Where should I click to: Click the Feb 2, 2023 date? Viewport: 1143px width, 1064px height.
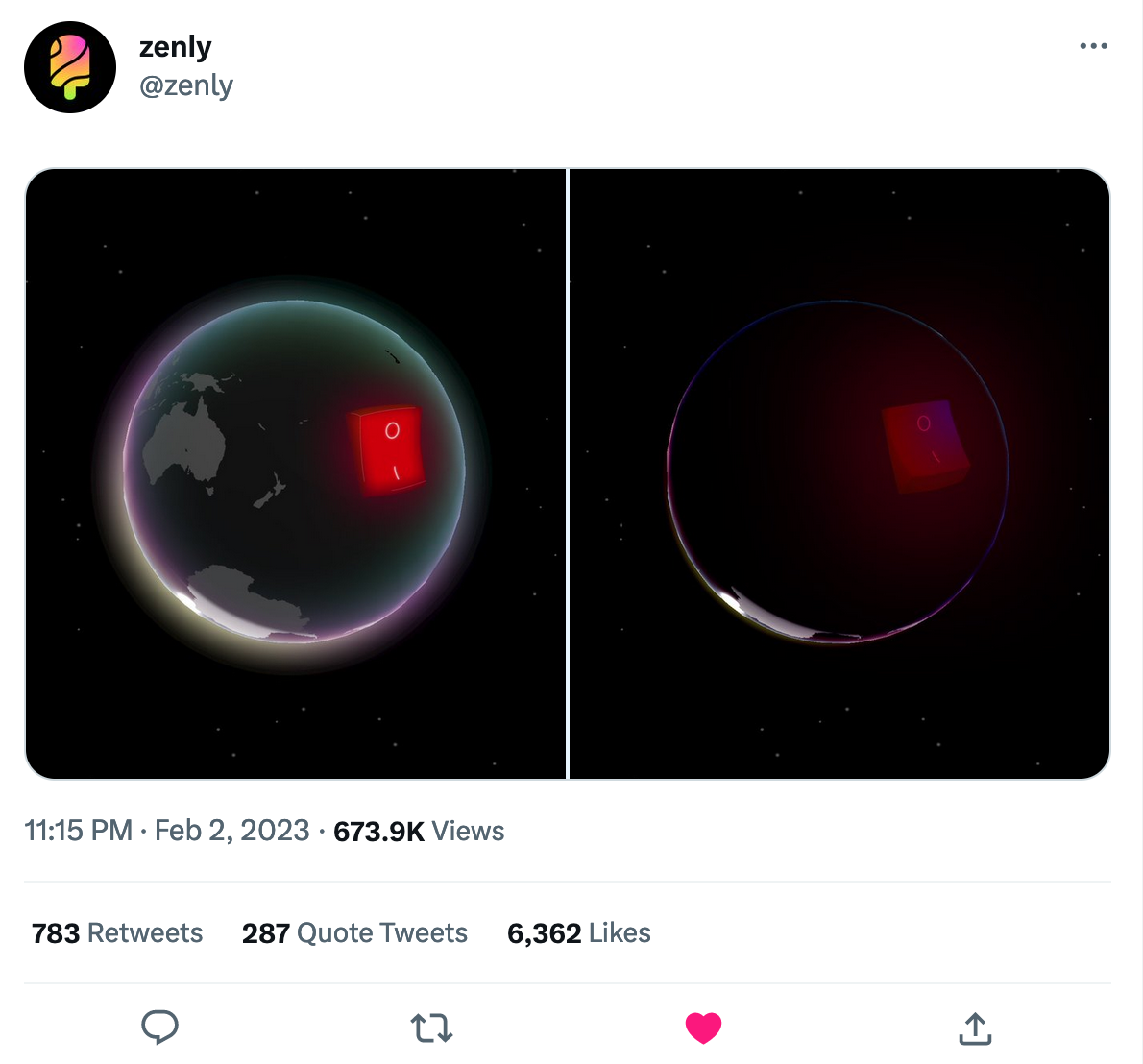(x=231, y=831)
